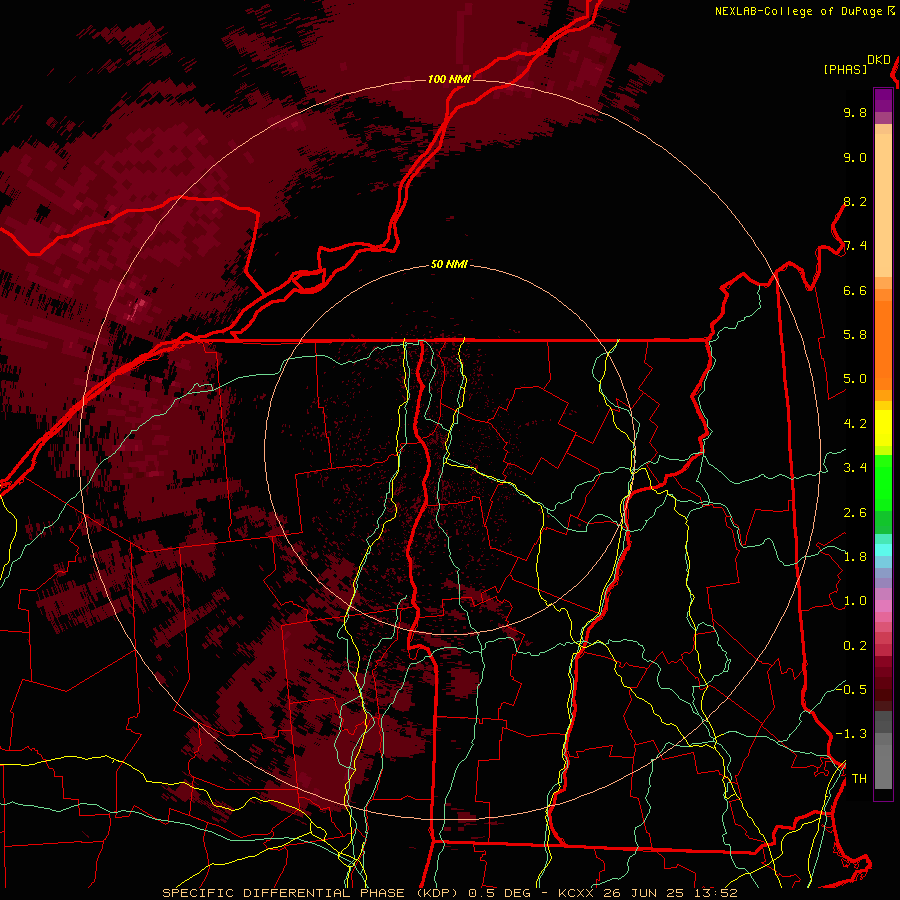Screen dimensions: 900x900
Task: Pick the purple segment atop the color bar
Action: [x=883, y=100]
